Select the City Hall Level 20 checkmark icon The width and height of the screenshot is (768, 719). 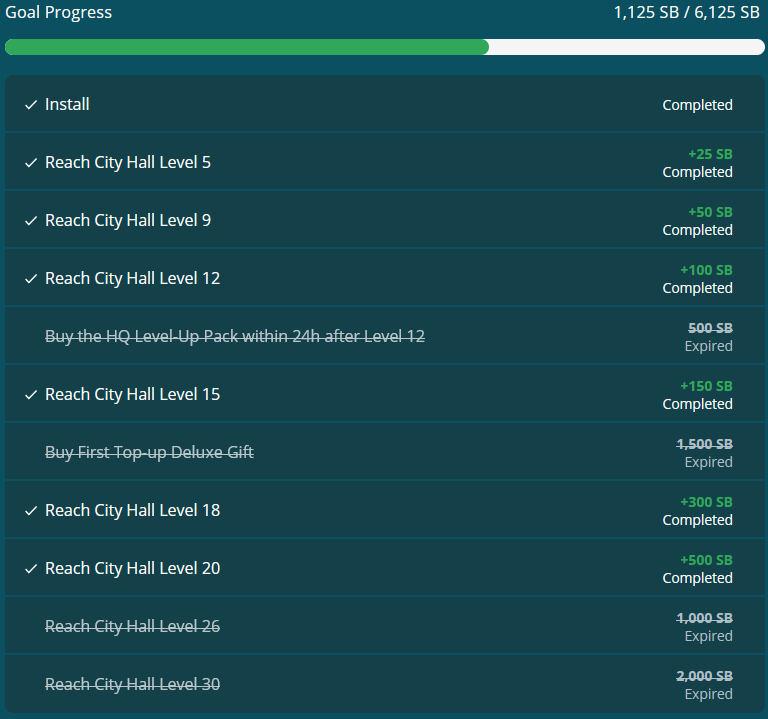[x=31, y=569]
